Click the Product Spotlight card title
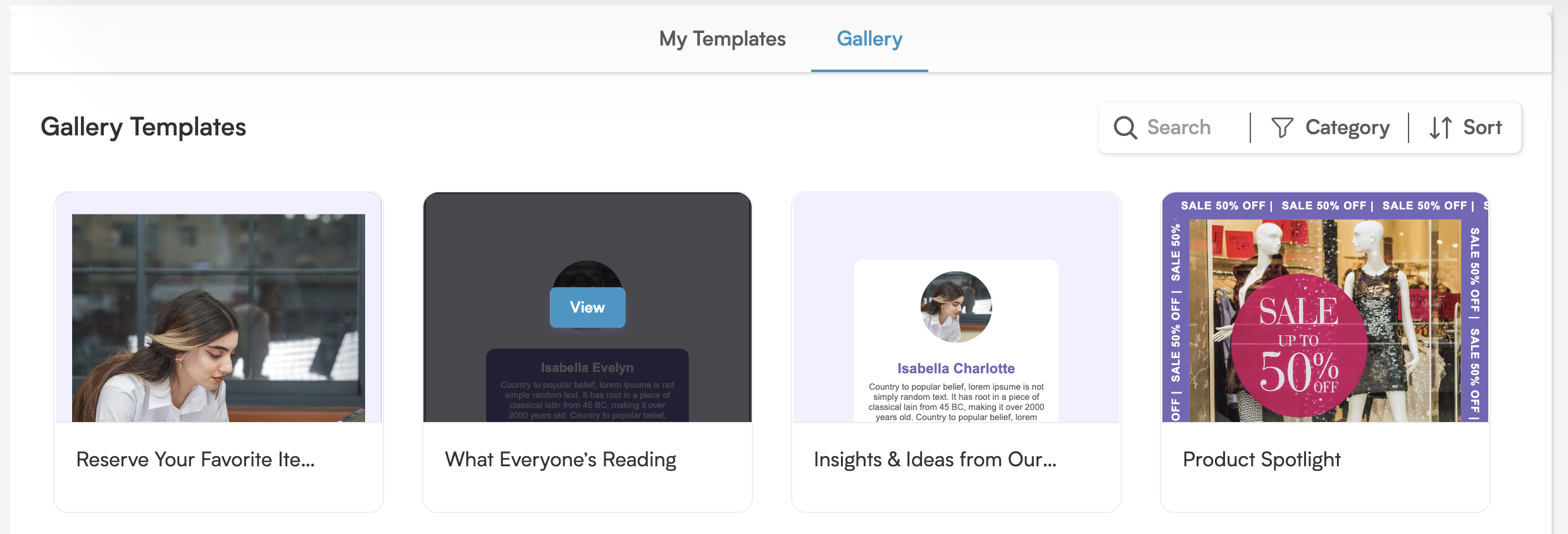Viewport: 1568px width, 534px height. [x=1262, y=459]
